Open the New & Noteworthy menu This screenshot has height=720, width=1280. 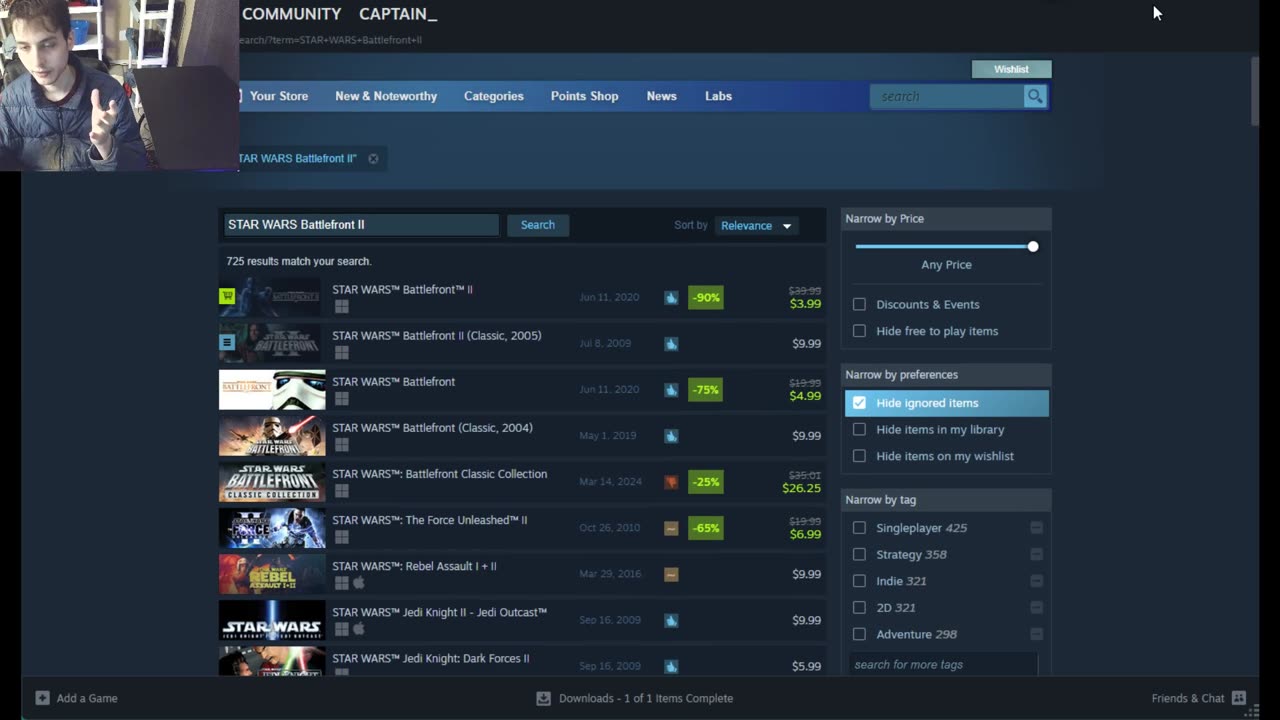coord(386,96)
